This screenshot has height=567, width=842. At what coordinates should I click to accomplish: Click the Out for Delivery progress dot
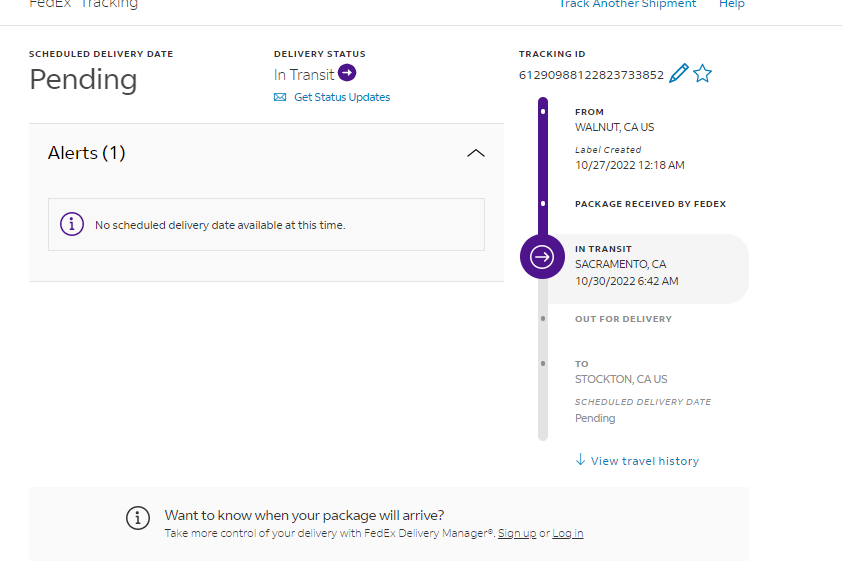(x=543, y=318)
